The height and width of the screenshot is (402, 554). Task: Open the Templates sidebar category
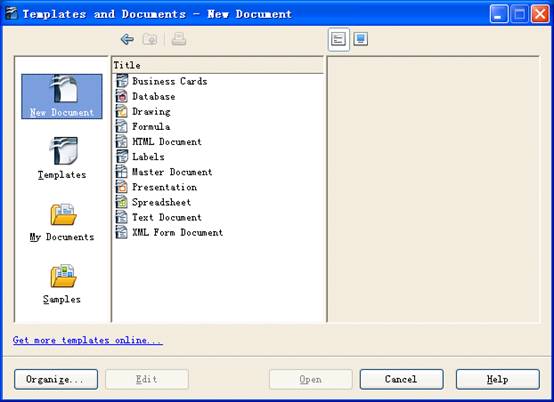coord(62,159)
